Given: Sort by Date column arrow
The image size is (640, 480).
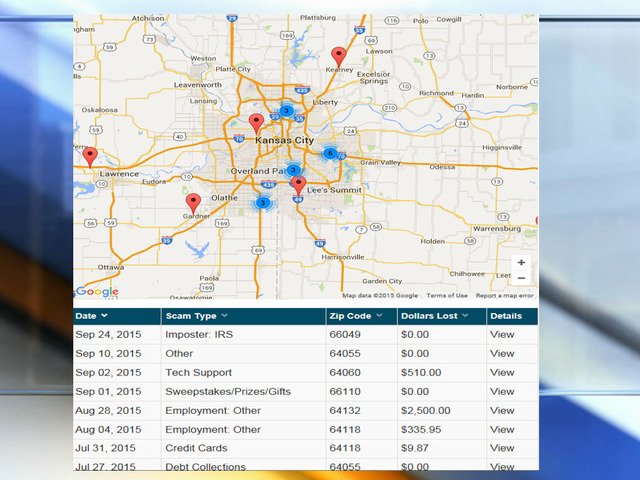Looking at the screenshot, I should (x=104, y=316).
